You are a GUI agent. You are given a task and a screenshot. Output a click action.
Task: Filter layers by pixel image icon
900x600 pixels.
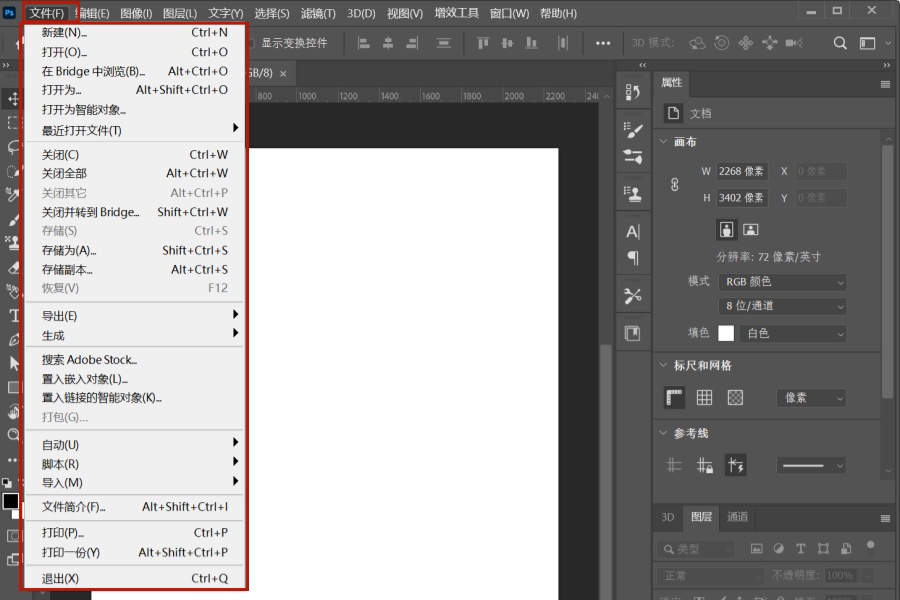pyautogui.click(x=757, y=548)
